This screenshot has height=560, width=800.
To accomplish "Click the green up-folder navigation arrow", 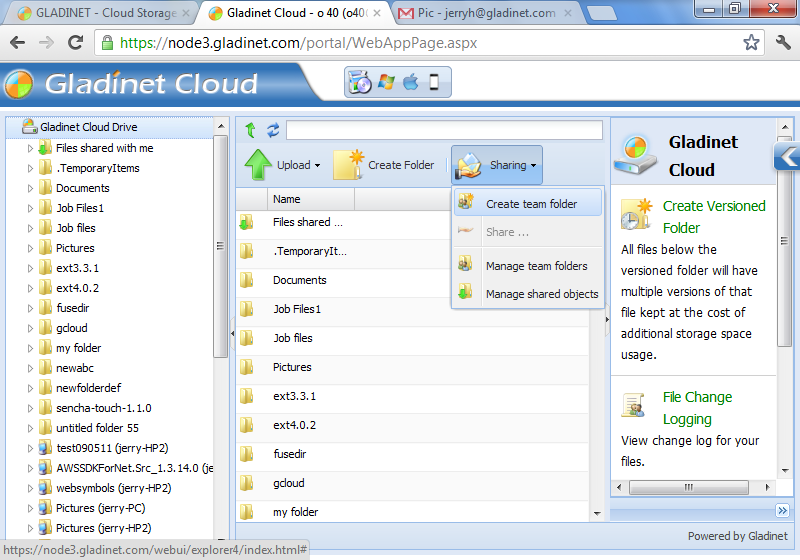I will click(251, 131).
